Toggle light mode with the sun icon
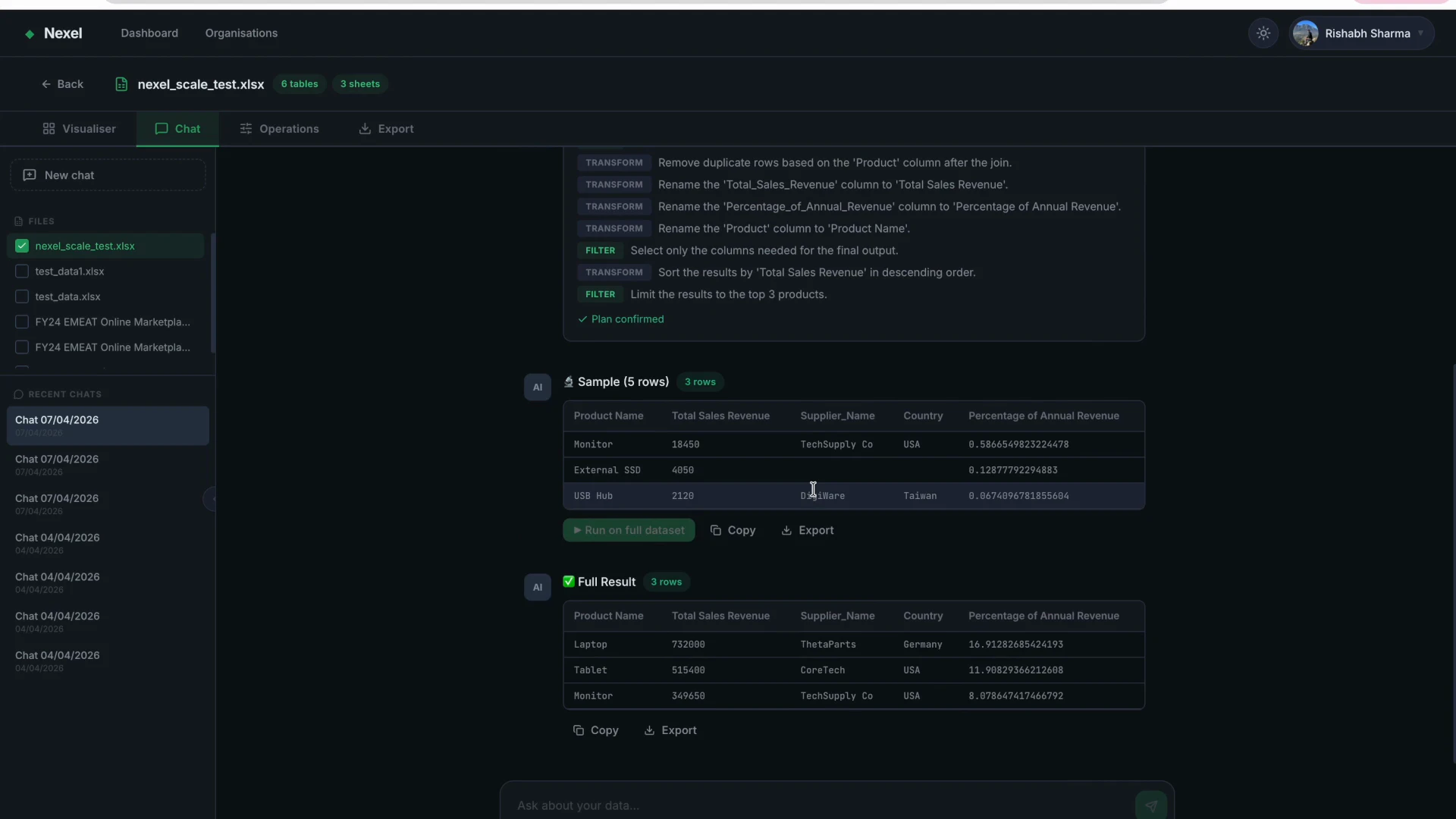Screen dimensions: 1456x819 click(1263, 33)
